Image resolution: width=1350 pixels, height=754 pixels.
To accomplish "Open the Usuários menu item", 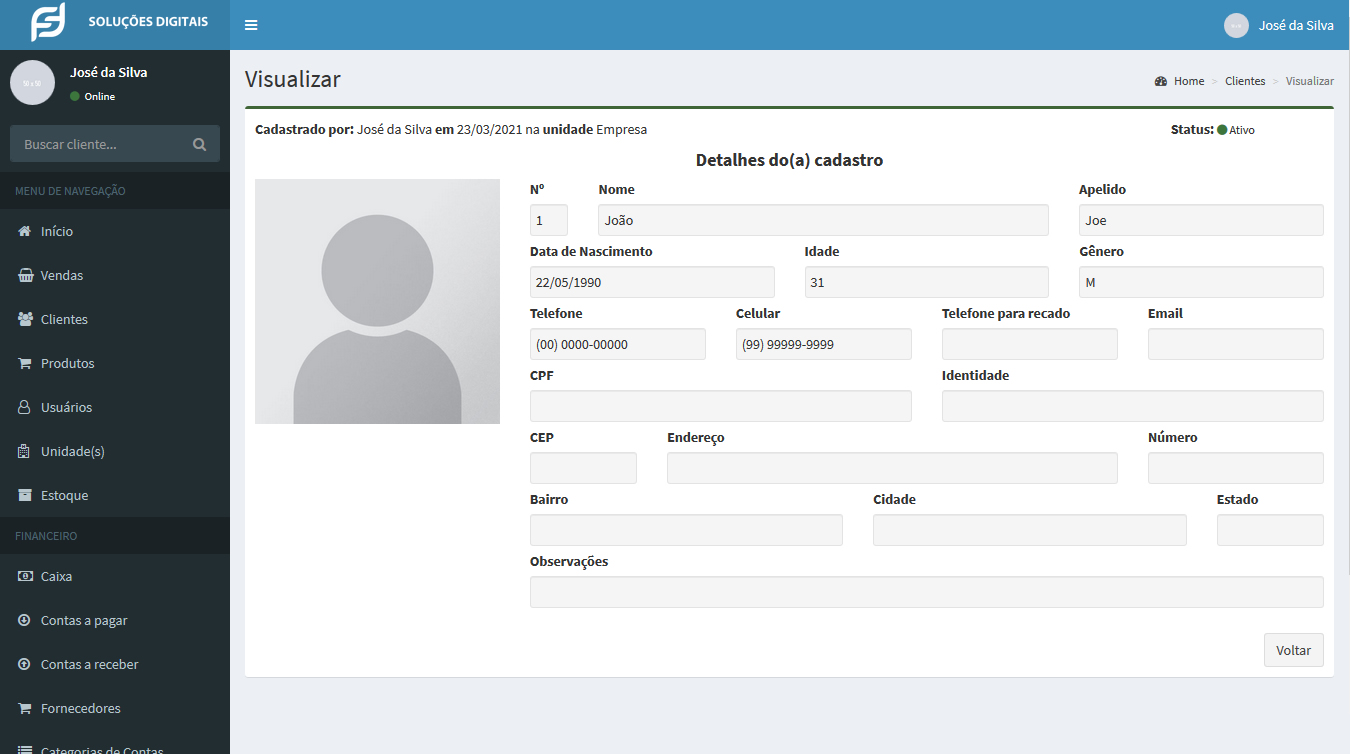I will [115, 407].
